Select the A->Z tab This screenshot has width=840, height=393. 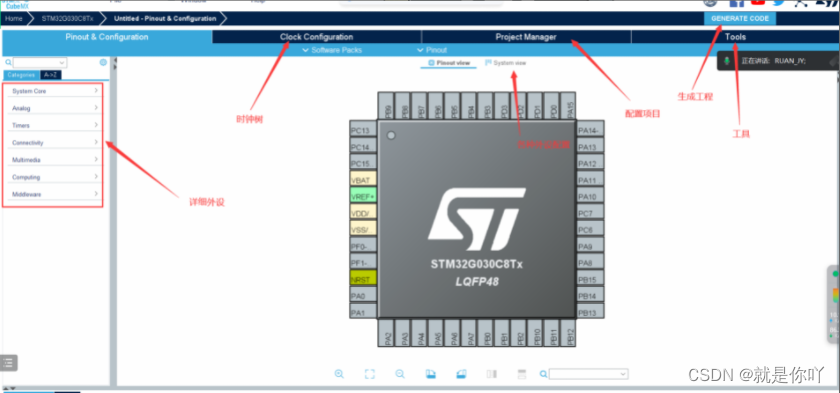tap(51, 75)
